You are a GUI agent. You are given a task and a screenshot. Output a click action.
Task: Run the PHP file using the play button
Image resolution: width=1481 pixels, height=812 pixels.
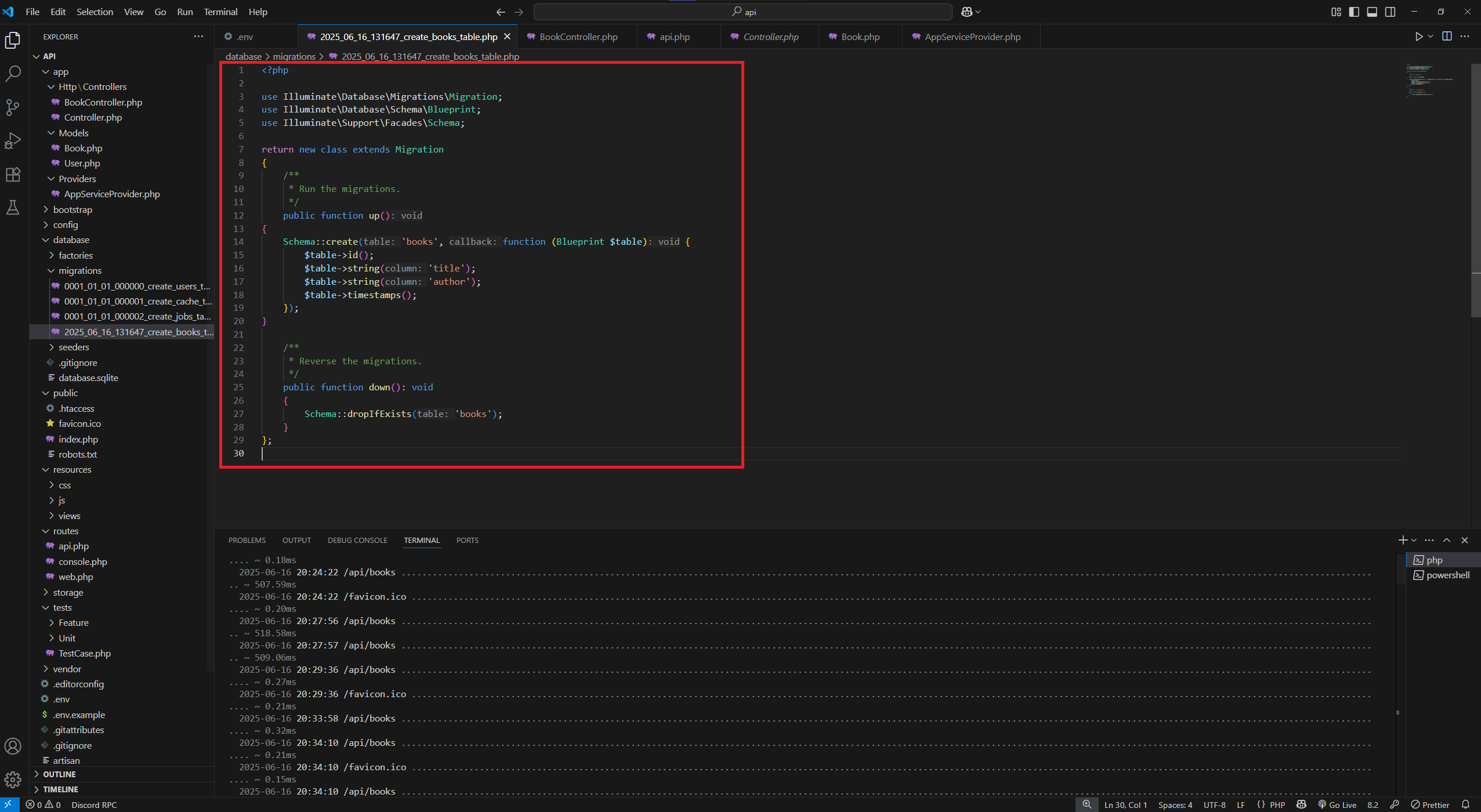click(1419, 36)
